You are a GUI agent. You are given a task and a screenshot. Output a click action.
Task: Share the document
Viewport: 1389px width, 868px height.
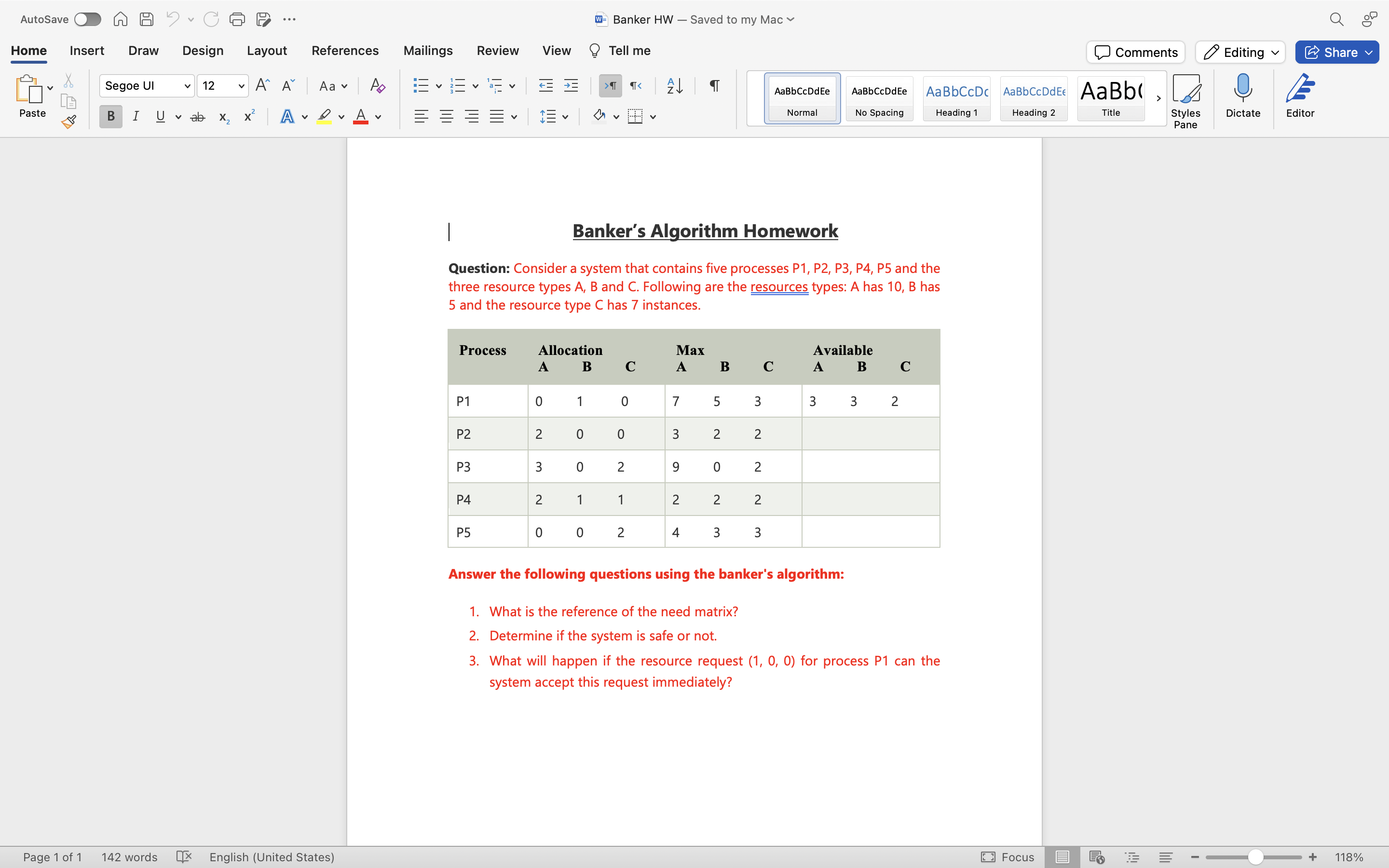coord(1336,52)
